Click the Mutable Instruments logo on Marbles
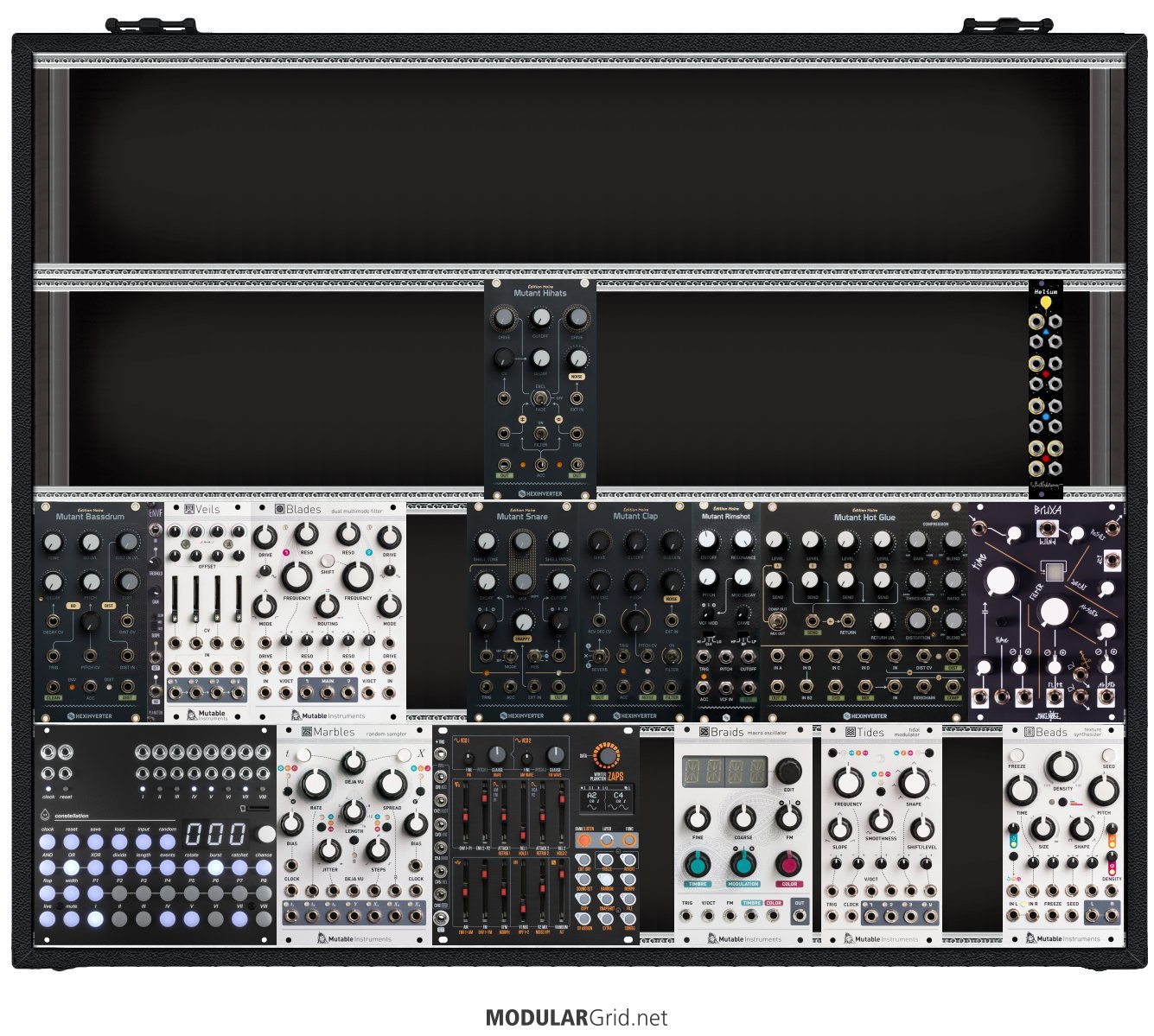1154x1036 pixels. click(x=354, y=938)
